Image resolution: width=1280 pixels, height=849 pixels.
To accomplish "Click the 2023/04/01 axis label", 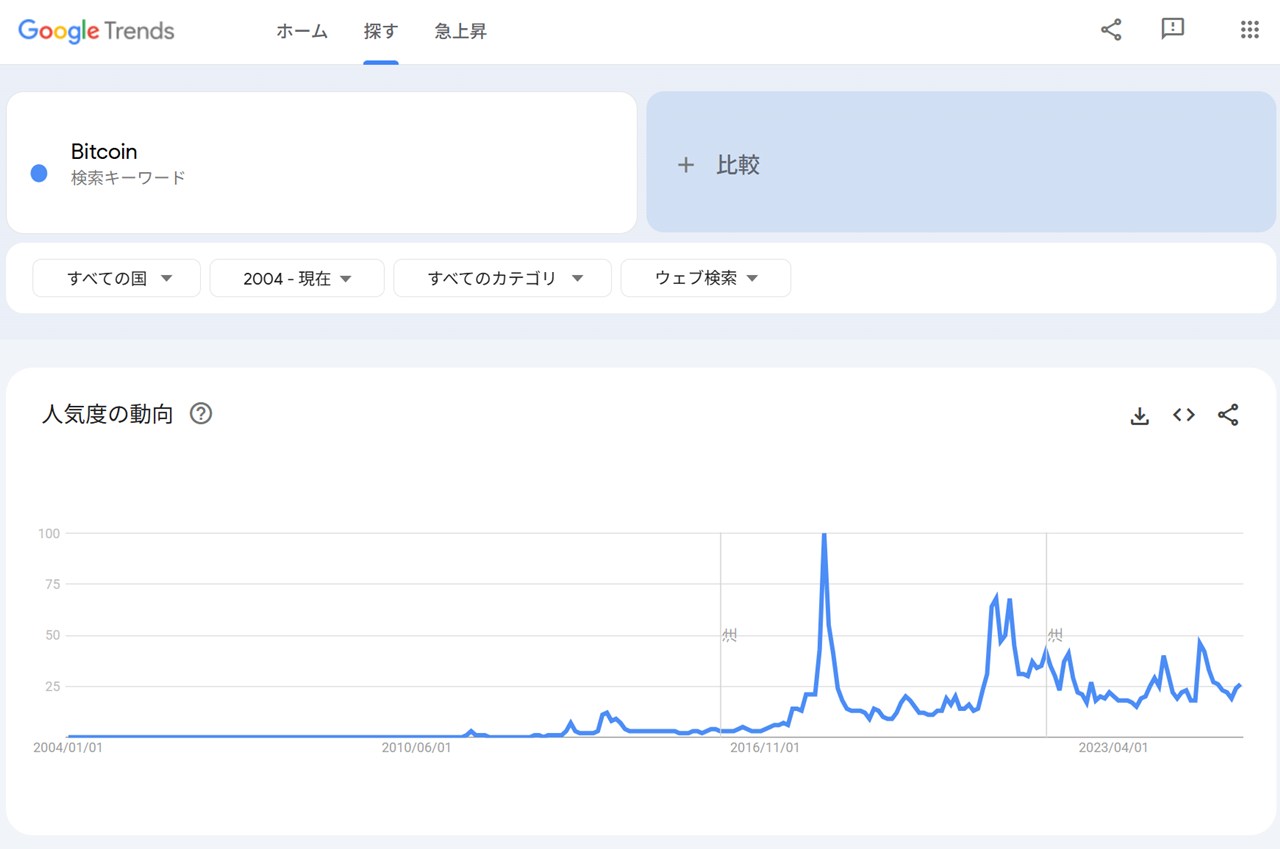I will coord(1113,748).
